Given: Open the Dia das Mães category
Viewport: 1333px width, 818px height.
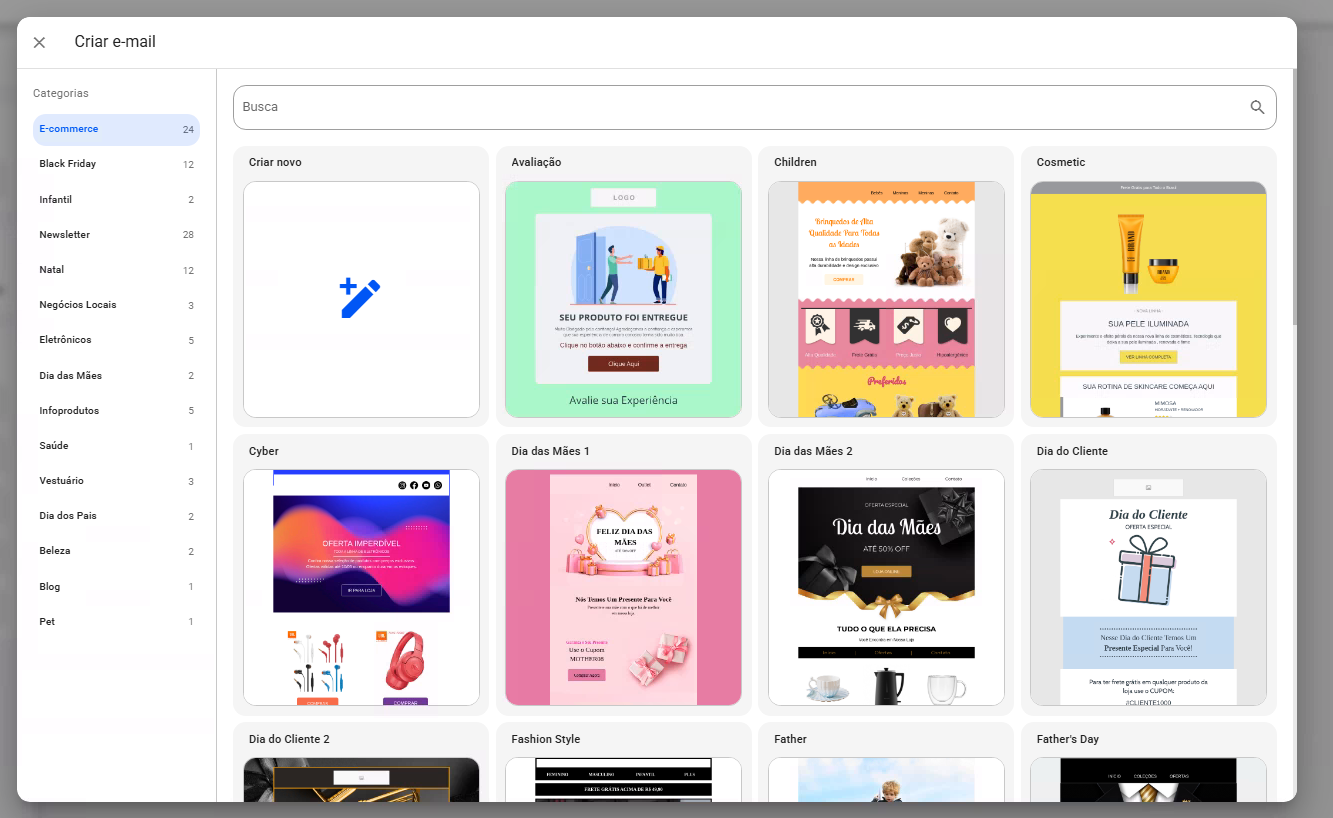Looking at the screenshot, I should (x=116, y=375).
